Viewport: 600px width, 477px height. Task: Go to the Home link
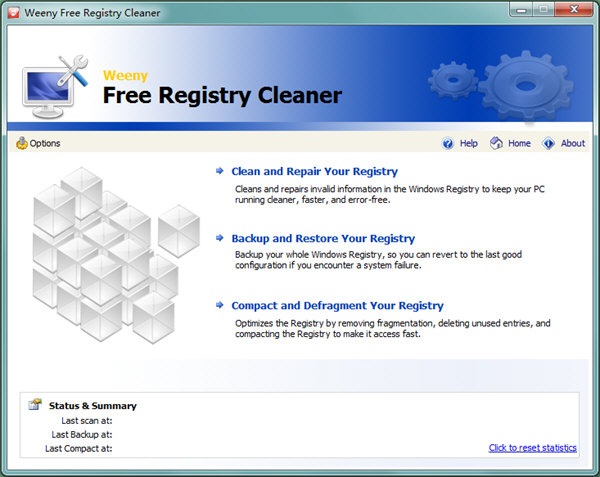[519, 143]
